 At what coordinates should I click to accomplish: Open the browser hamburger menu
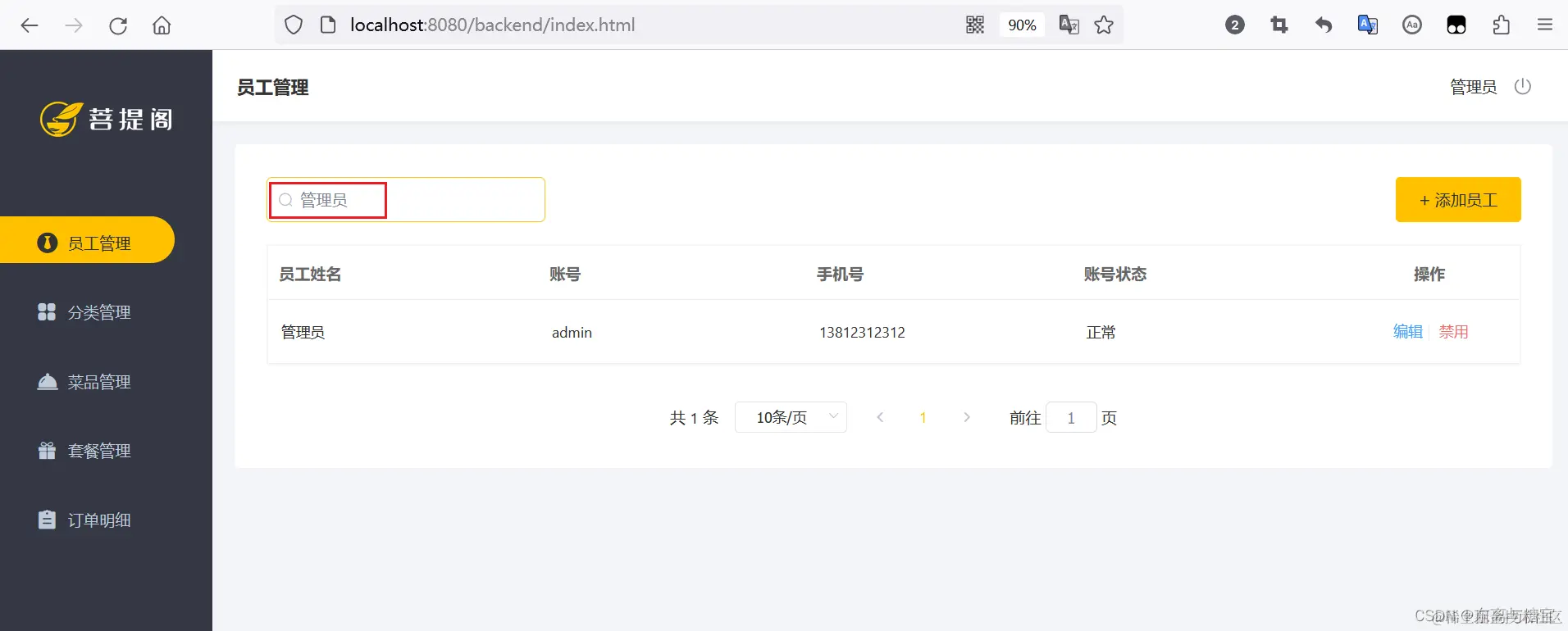[1545, 25]
